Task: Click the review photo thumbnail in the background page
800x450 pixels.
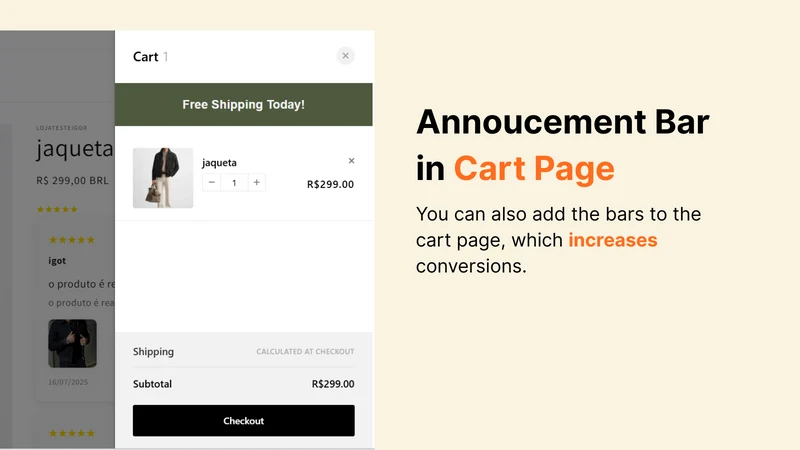Action: (x=72, y=343)
